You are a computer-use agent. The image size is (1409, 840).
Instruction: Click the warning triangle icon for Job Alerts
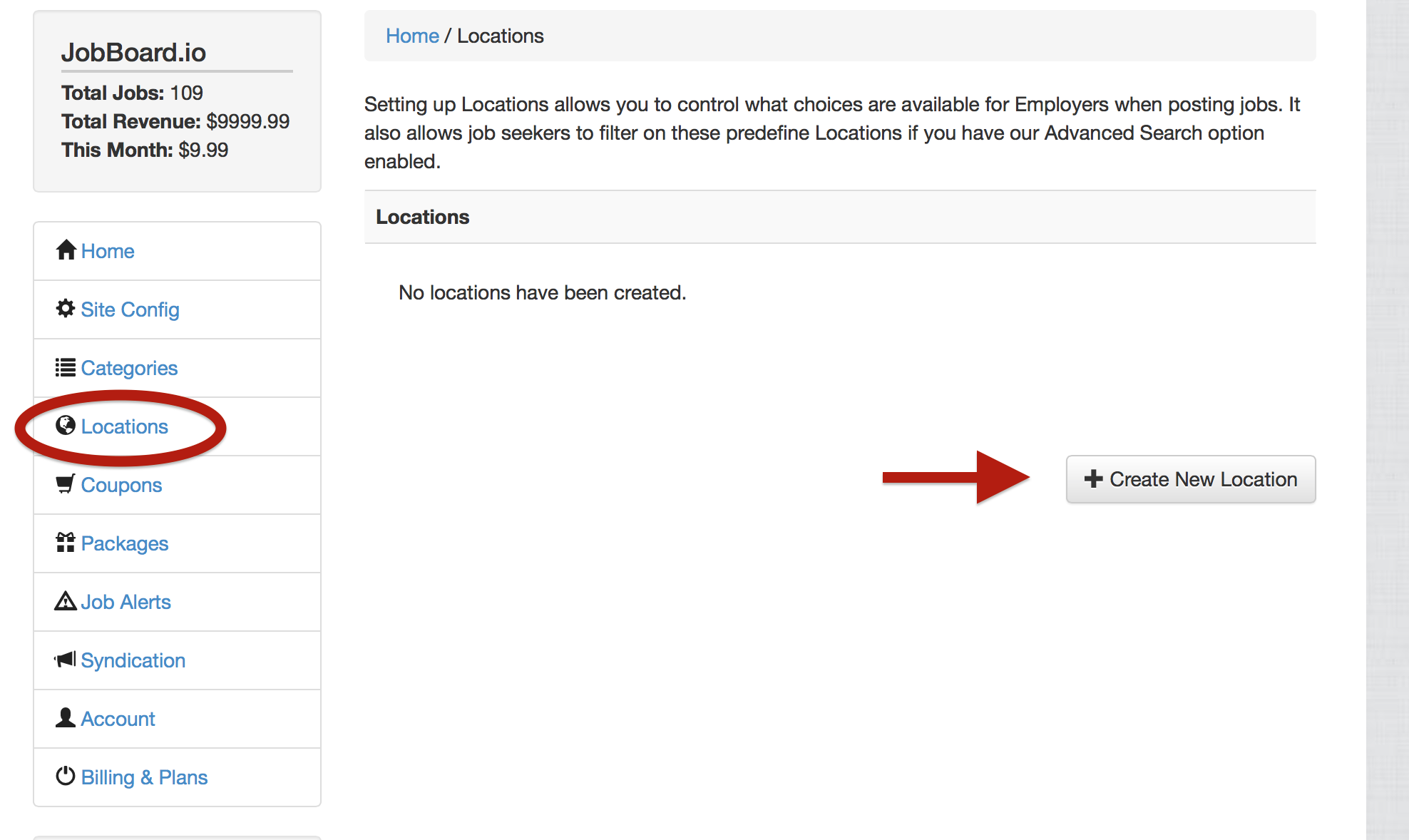coord(66,601)
